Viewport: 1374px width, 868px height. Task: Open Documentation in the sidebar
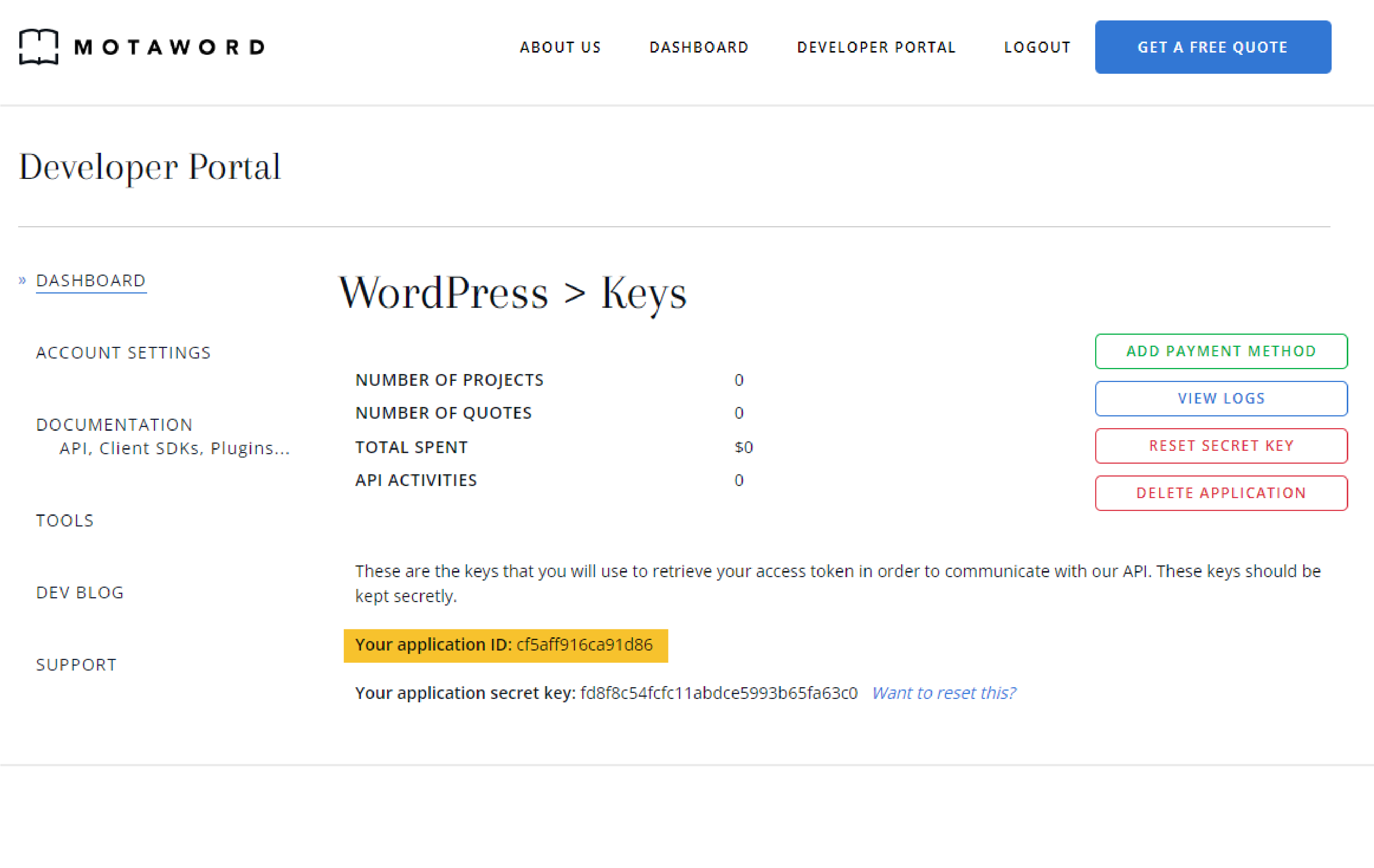click(114, 425)
